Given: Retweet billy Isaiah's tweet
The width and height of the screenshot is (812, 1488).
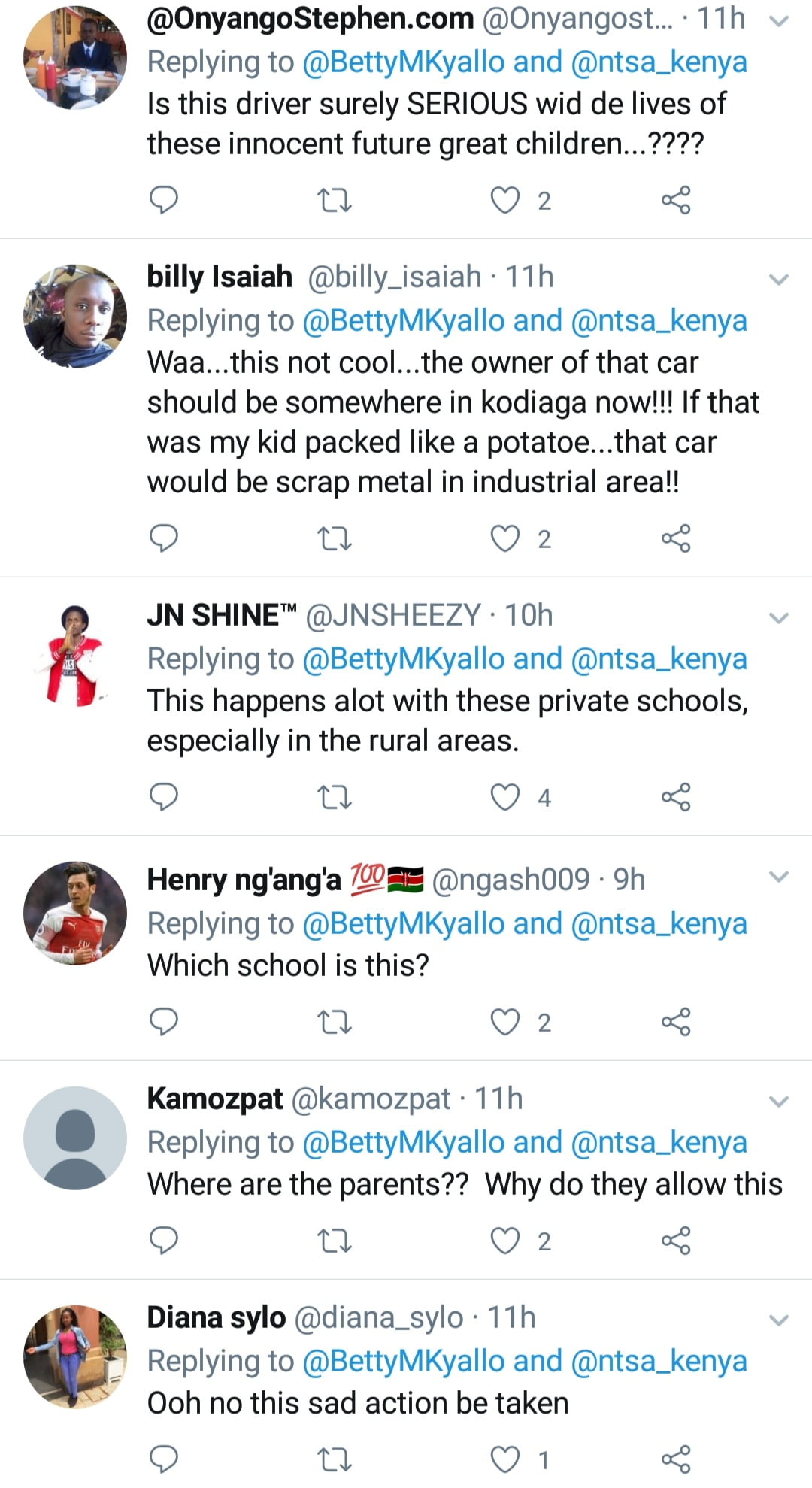Looking at the screenshot, I should [x=334, y=538].
